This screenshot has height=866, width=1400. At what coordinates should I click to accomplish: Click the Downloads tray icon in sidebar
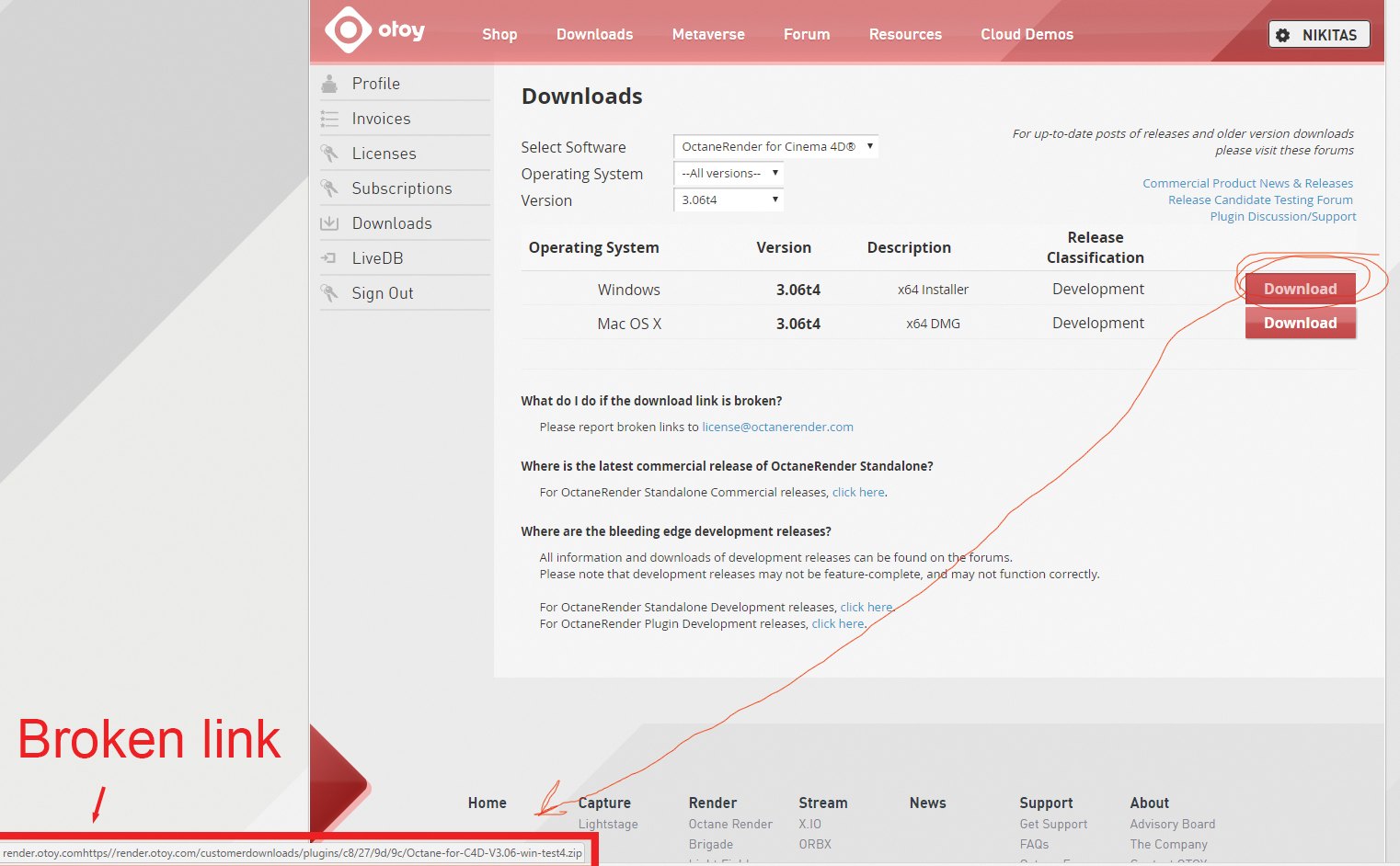[x=329, y=223]
